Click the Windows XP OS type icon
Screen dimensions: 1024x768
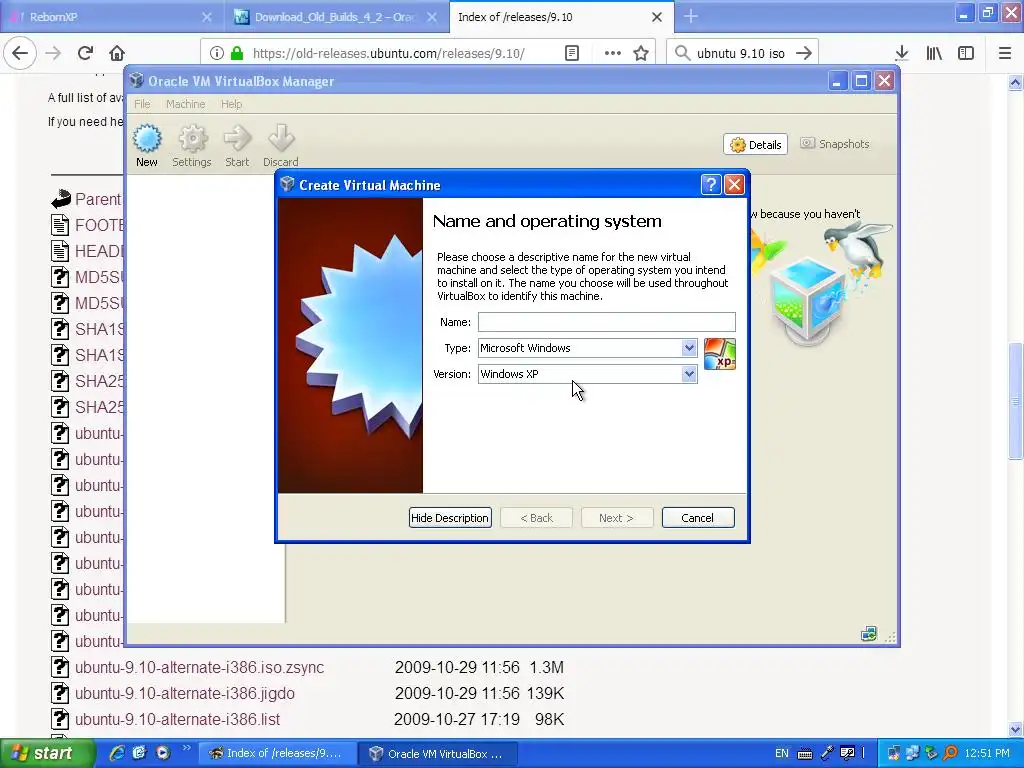(720, 354)
